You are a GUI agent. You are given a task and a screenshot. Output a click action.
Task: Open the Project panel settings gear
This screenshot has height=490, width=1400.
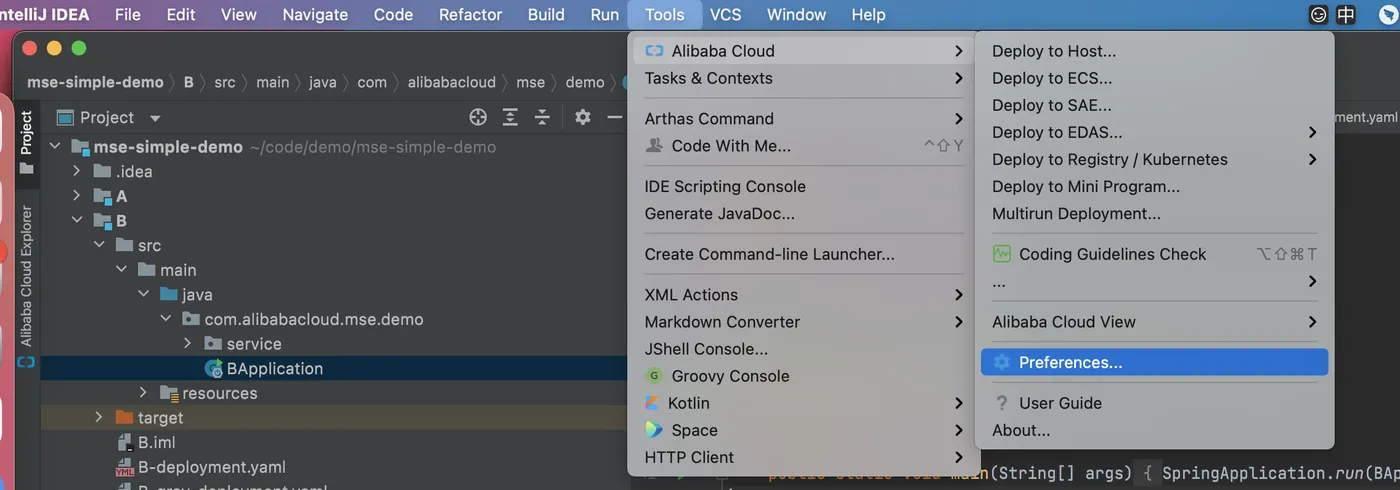[x=583, y=117]
